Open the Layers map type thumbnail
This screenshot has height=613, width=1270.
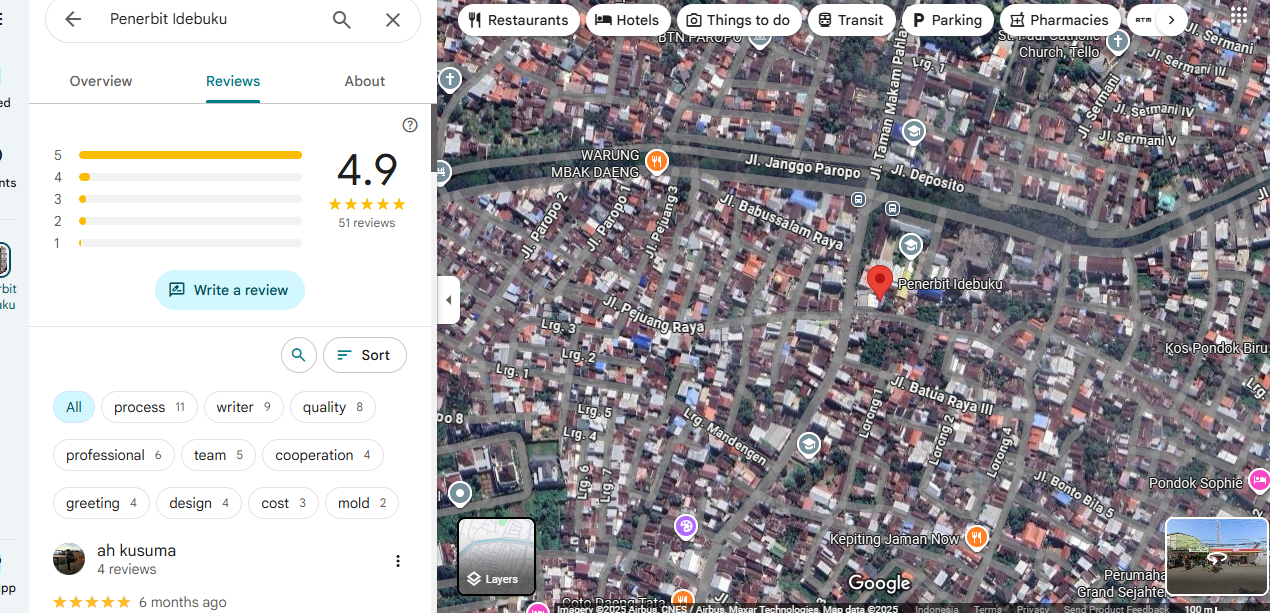pyautogui.click(x=497, y=556)
